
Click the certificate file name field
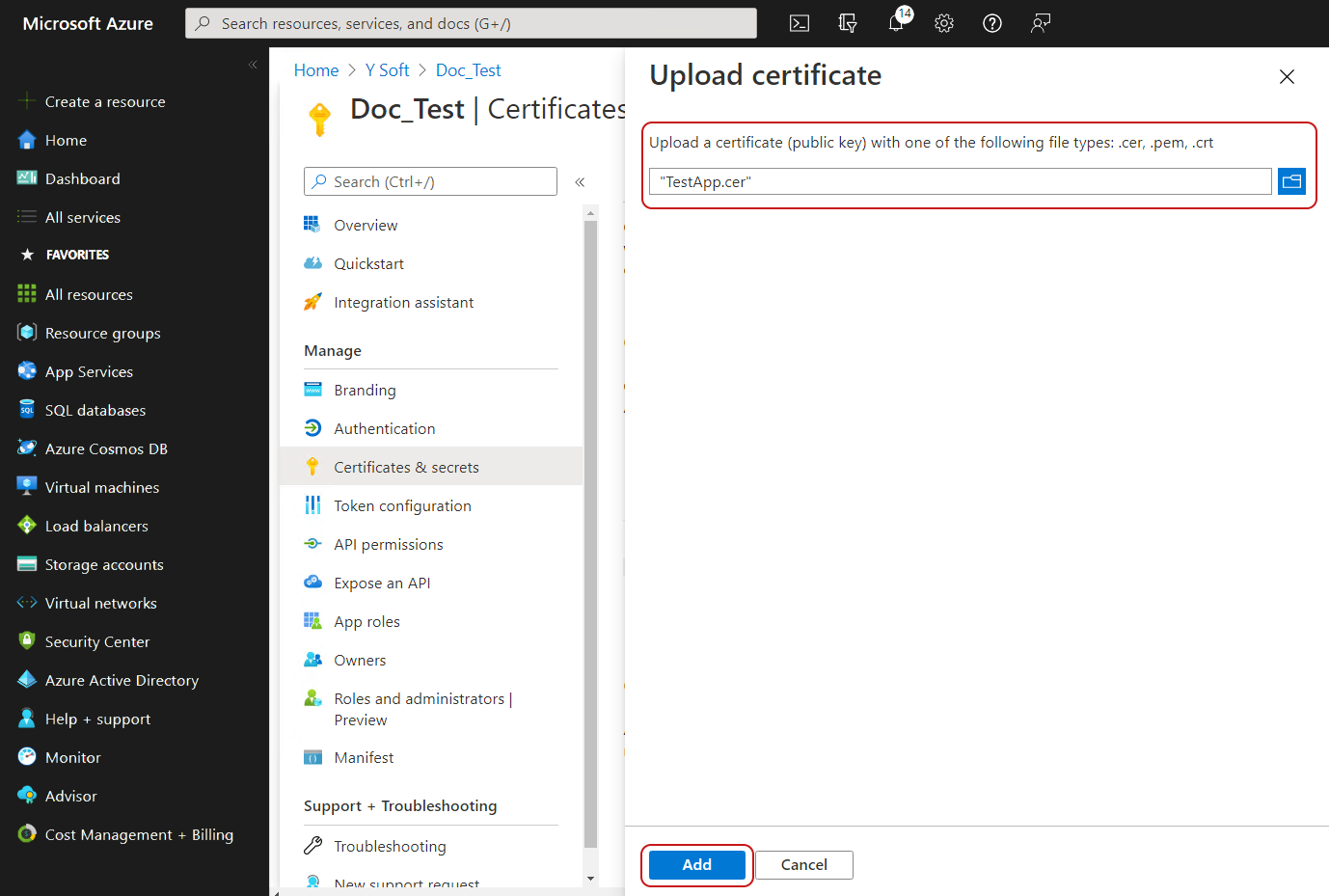point(960,181)
